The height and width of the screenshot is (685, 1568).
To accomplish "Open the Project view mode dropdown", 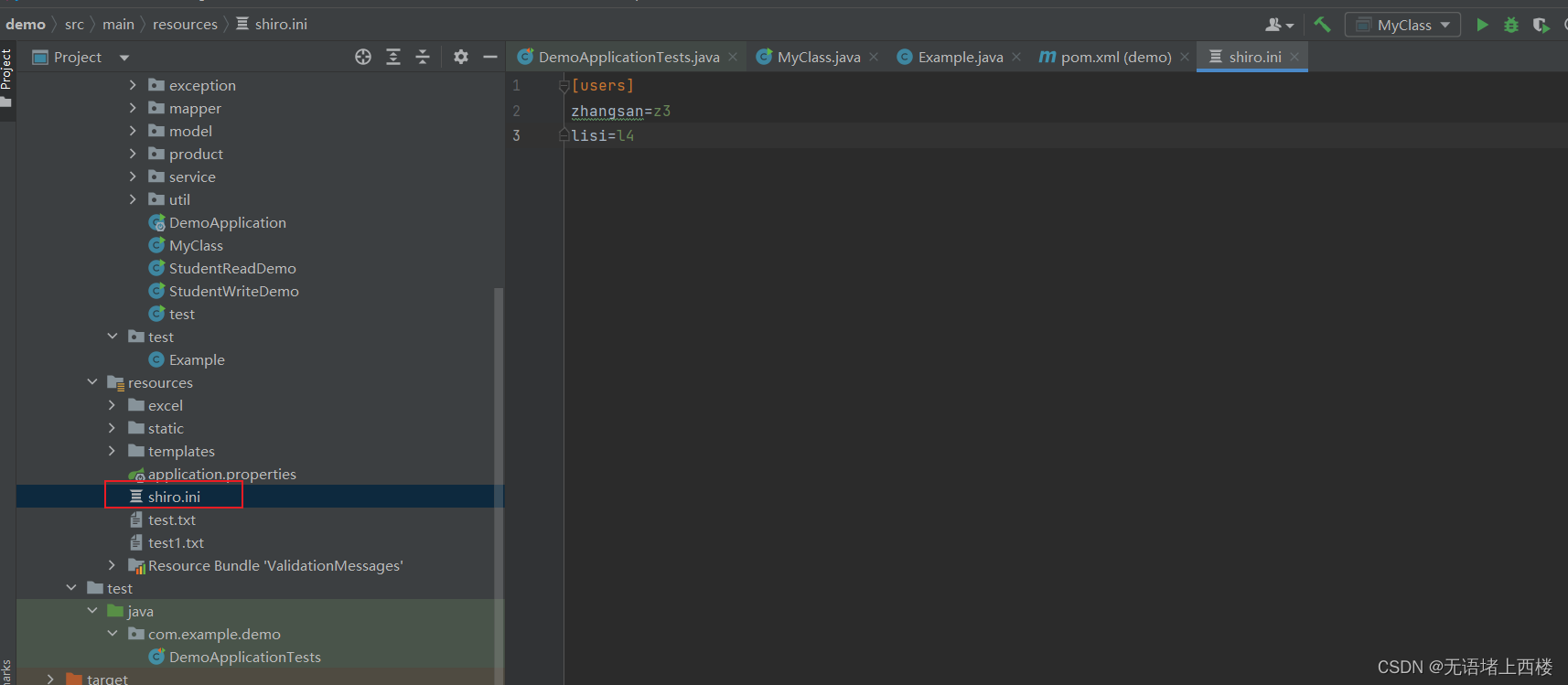I will (124, 58).
